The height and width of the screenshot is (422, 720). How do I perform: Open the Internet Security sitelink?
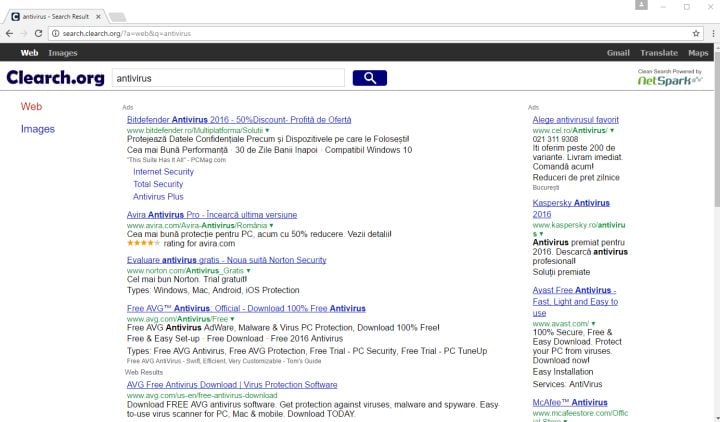(163, 172)
